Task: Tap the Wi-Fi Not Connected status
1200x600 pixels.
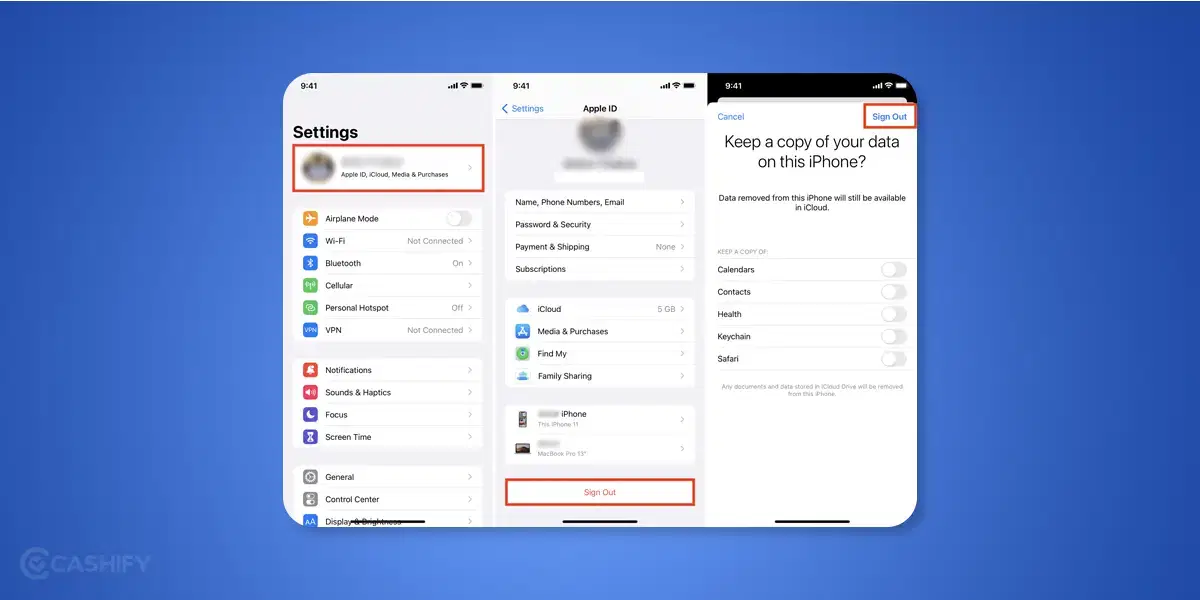Action: click(435, 241)
